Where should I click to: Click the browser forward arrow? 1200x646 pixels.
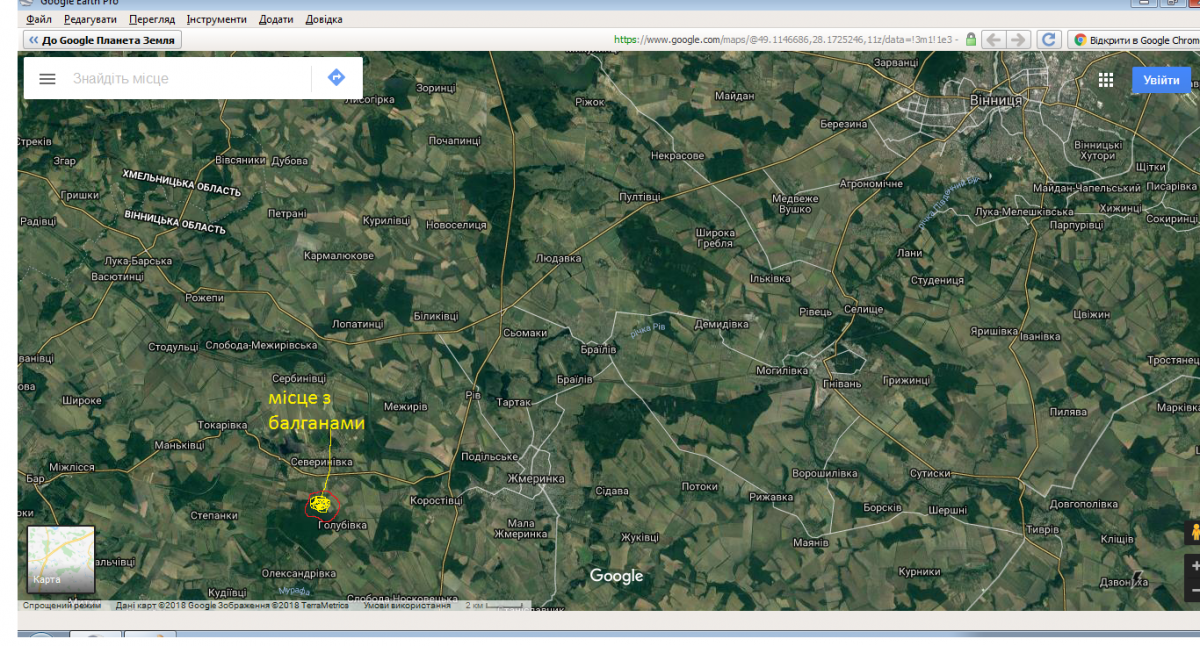pyautogui.click(x=1018, y=40)
